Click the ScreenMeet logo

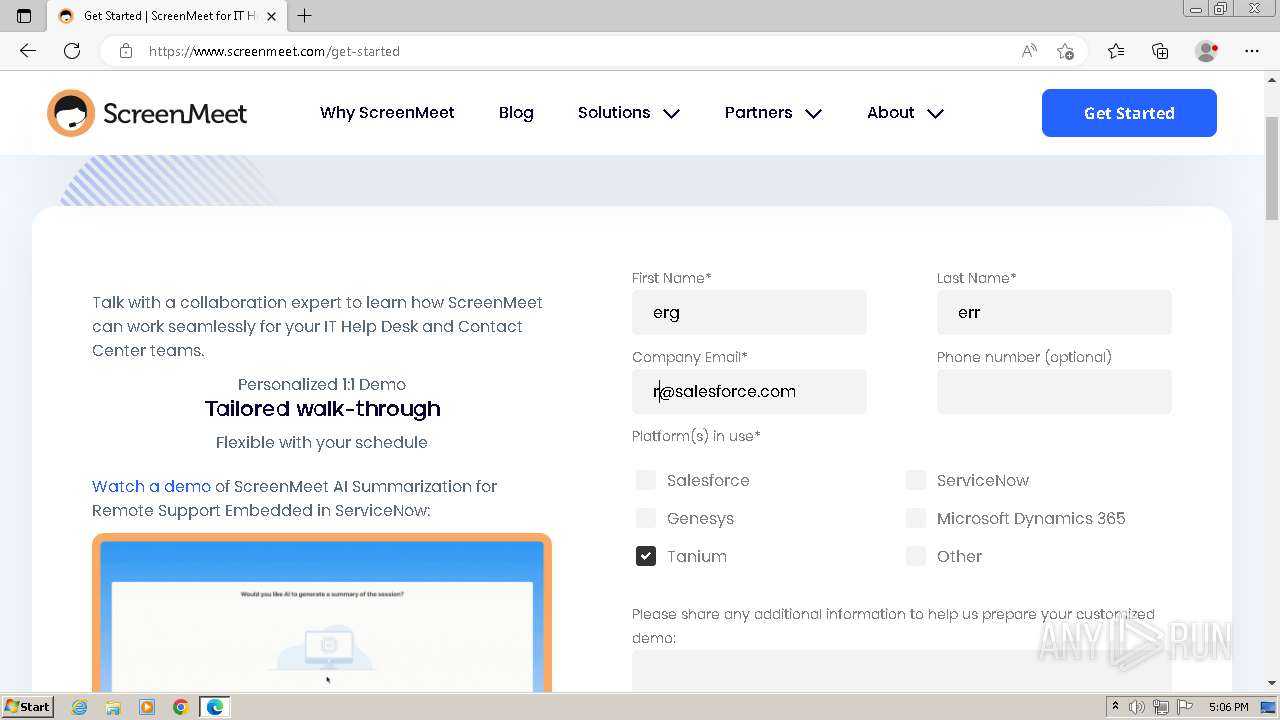click(x=147, y=113)
